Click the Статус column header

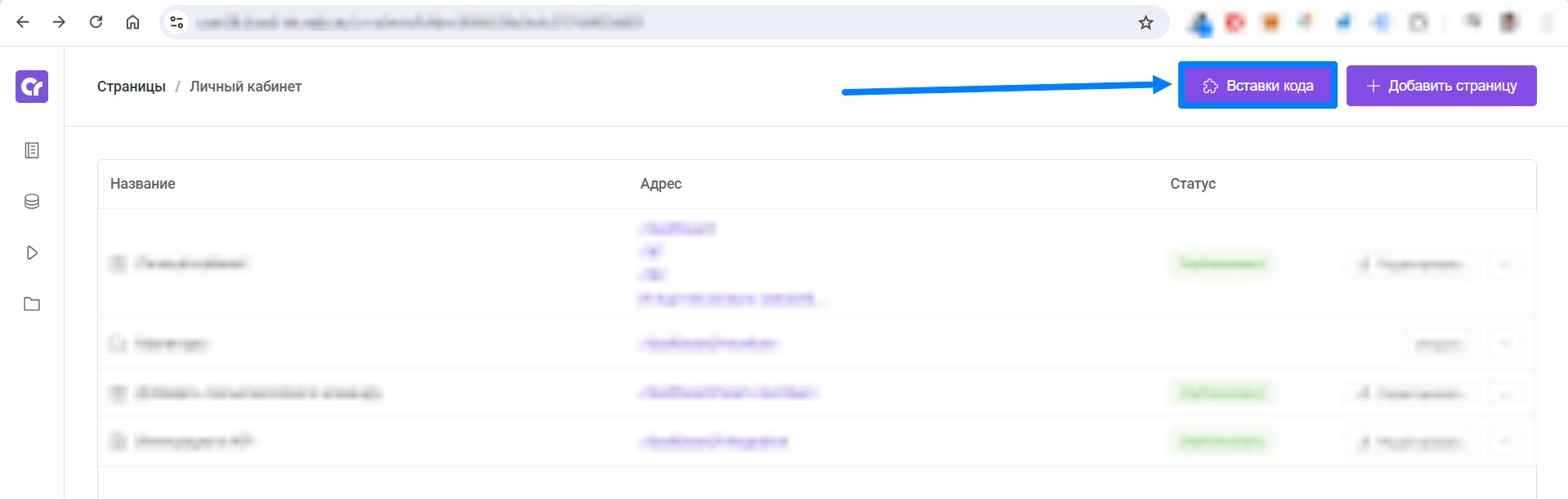tap(1193, 184)
